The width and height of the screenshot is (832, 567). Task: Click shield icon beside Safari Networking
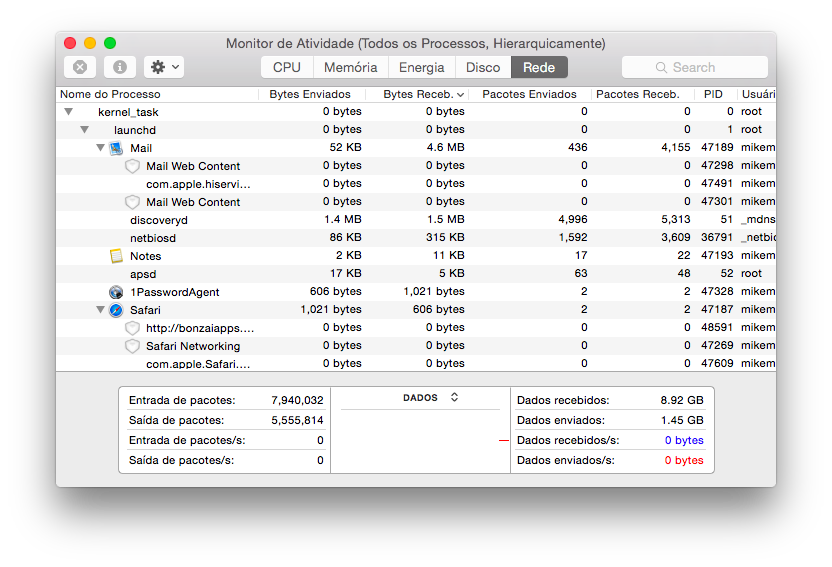pos(132,346)
